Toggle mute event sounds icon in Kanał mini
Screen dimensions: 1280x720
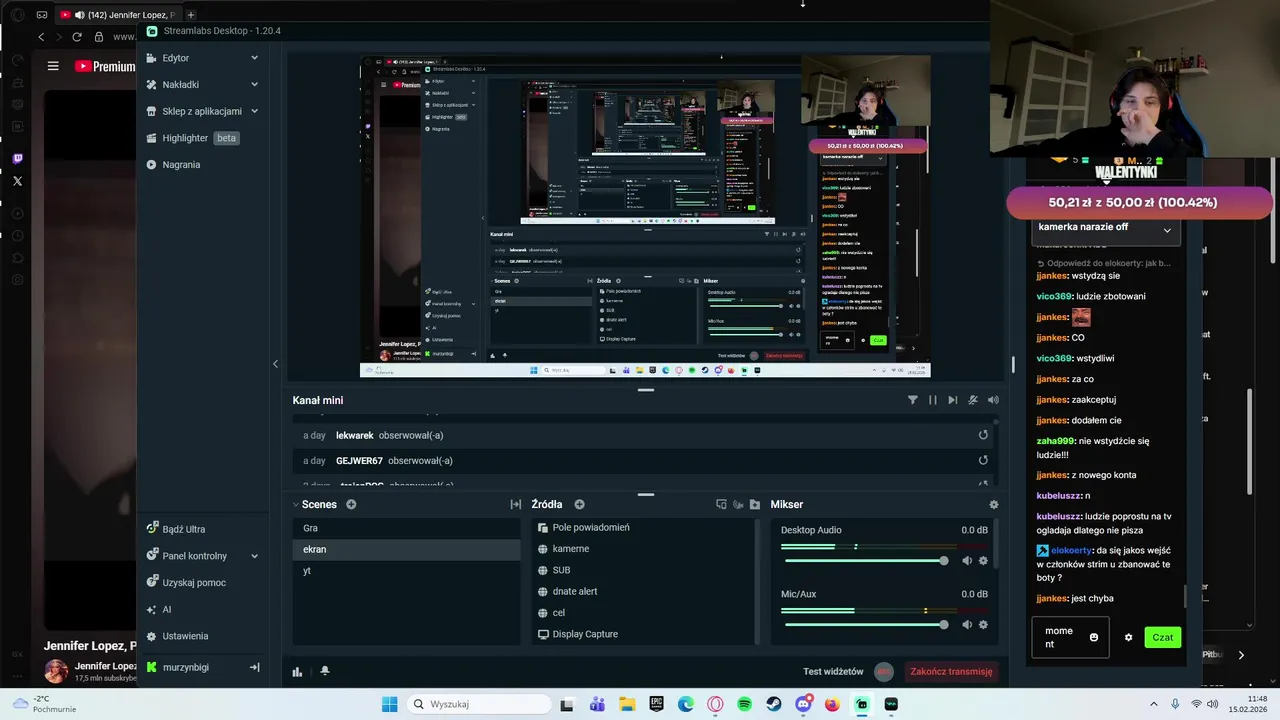(972, 400)
